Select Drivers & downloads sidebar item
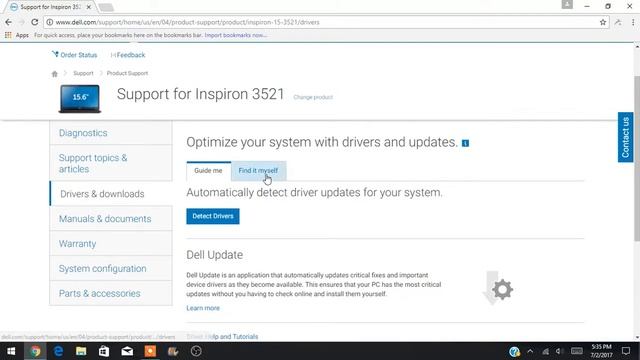This screenshot has width=640, height=360. [x=111, y=194]
